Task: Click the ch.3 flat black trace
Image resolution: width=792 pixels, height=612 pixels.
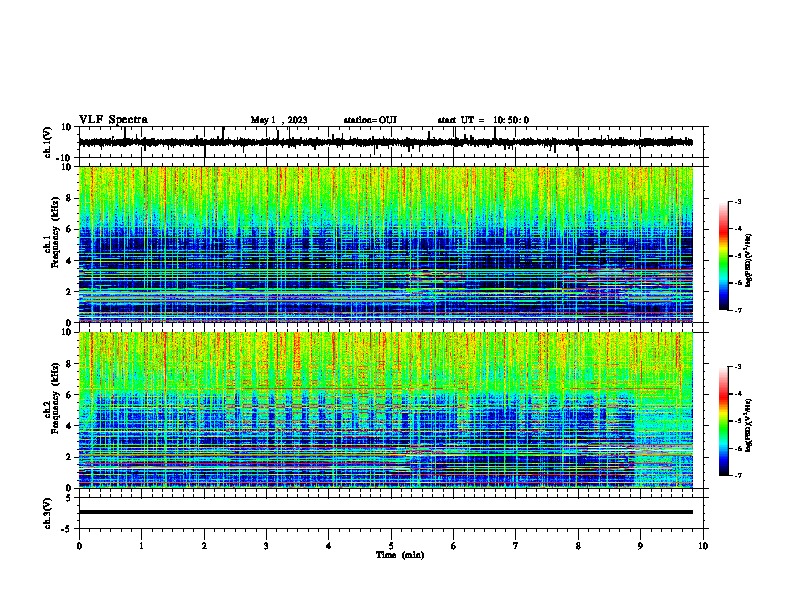Action: tap(386, 512)
